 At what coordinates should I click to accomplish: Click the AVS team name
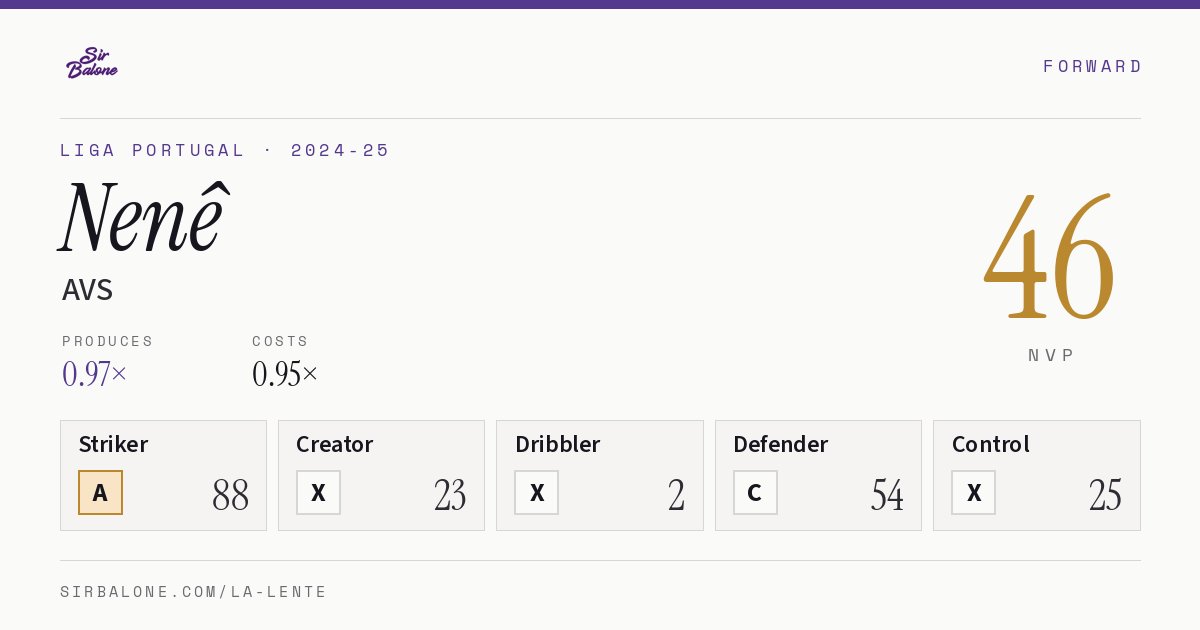tap(87, 290)
